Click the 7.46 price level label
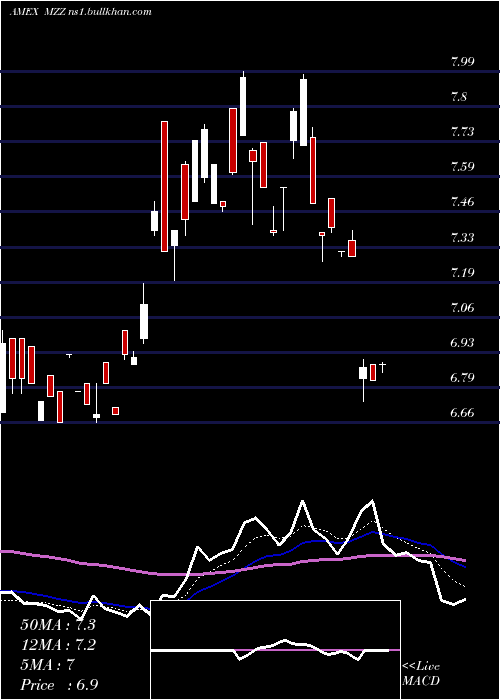 462,202
